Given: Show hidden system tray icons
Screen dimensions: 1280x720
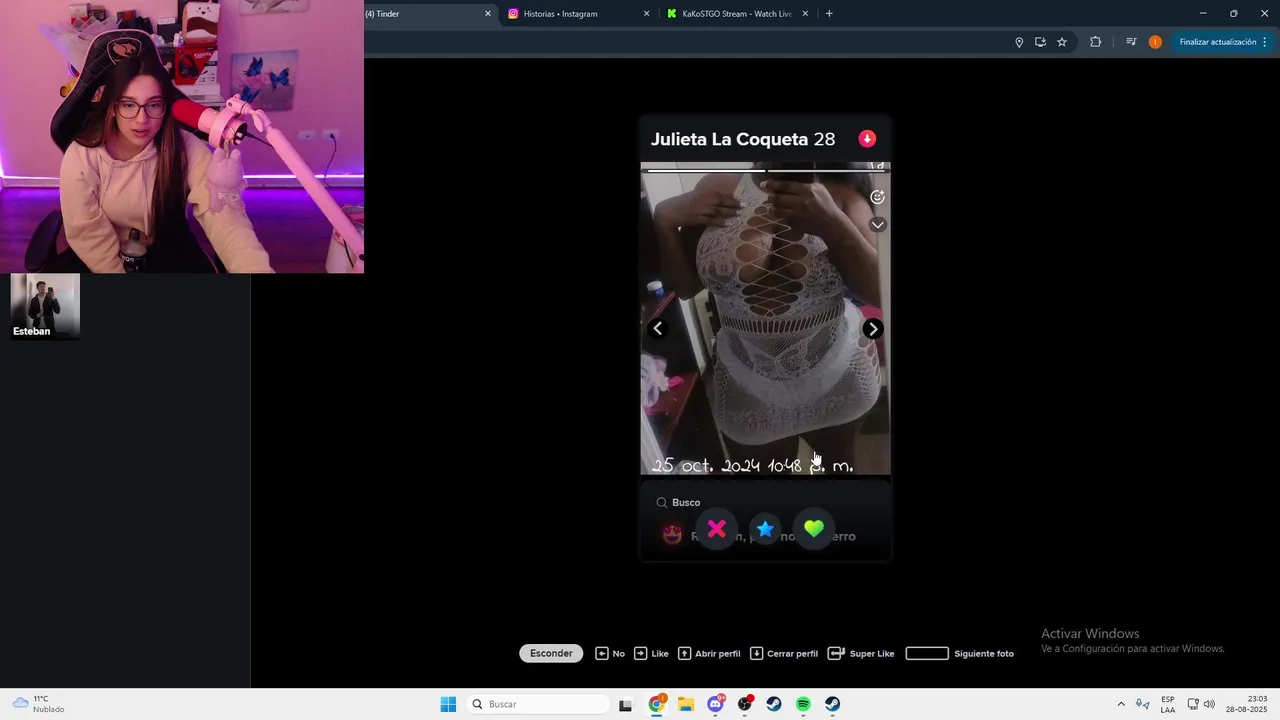Looking at the screenshot, I should (x=1121, y=704).
